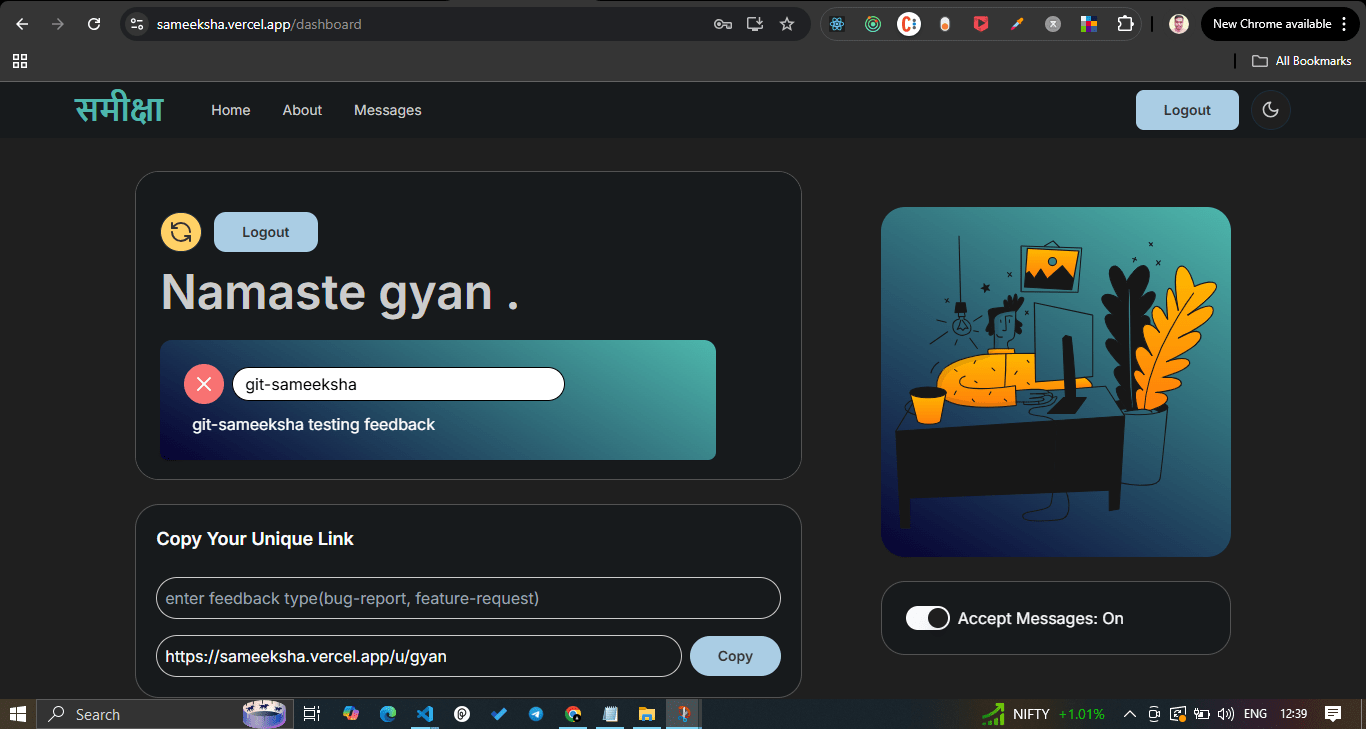Click the red X icon beside git-sameeksha
Screen dimensions: 1366x729
pos(204,384)
